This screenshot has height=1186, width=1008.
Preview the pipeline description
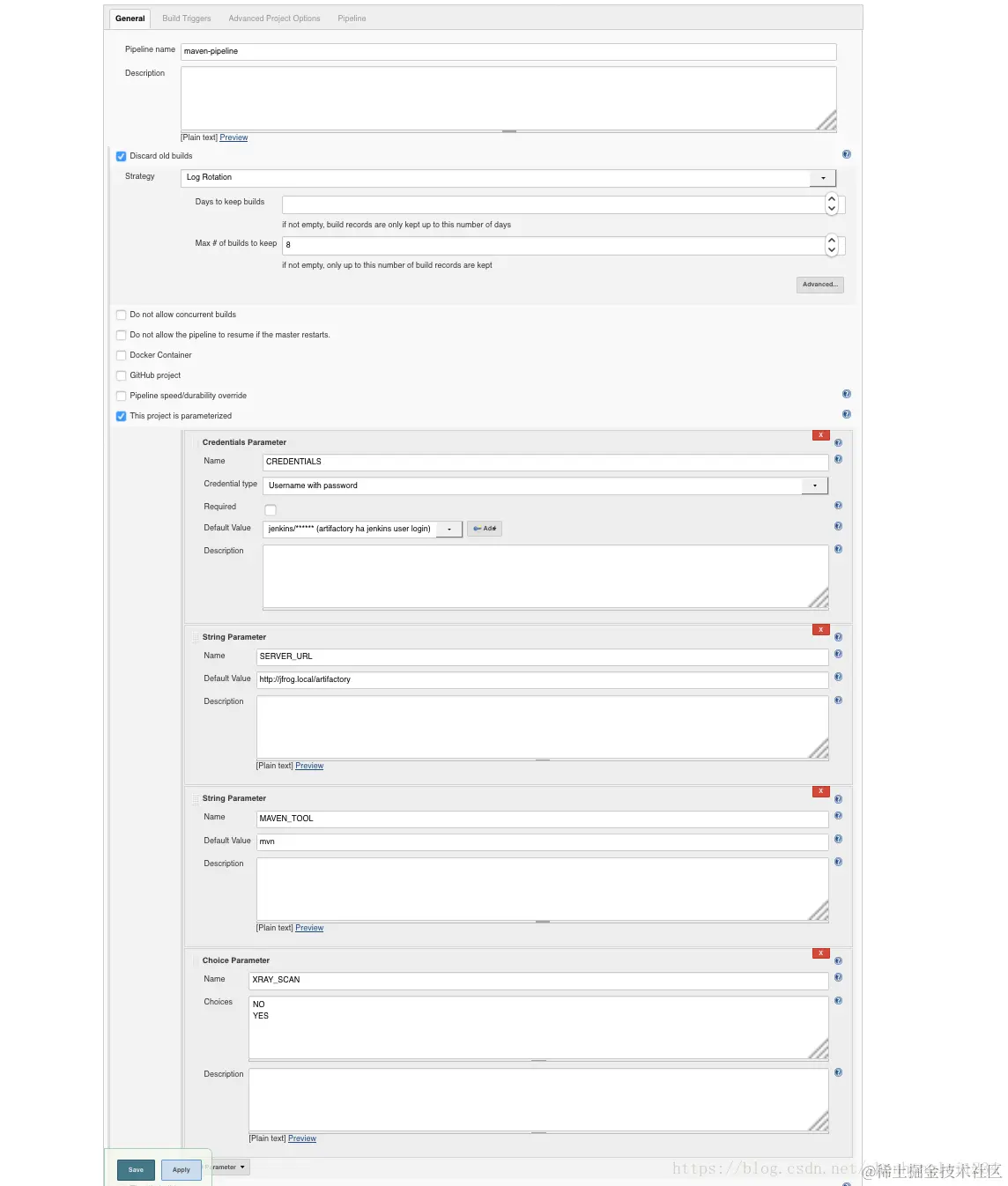(233, 137)
